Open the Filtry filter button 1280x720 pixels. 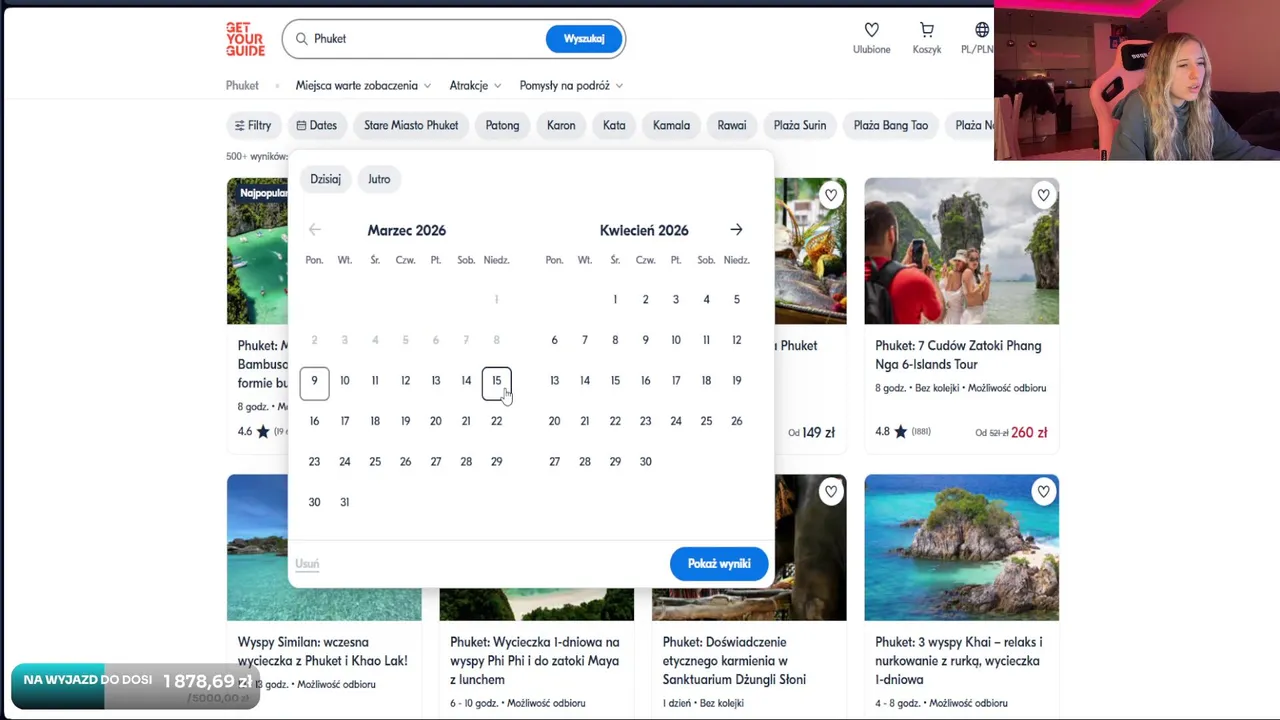tap(253, 125)
